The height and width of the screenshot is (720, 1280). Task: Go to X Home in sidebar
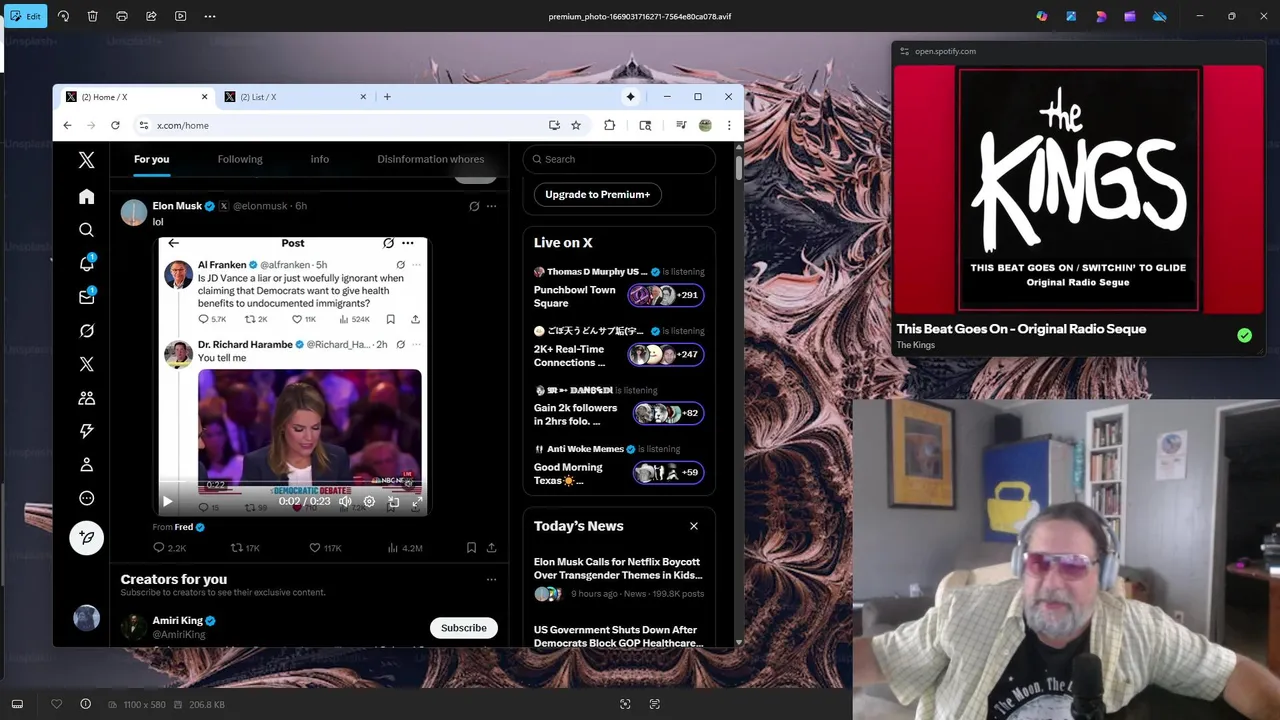(x=87, y=197)
